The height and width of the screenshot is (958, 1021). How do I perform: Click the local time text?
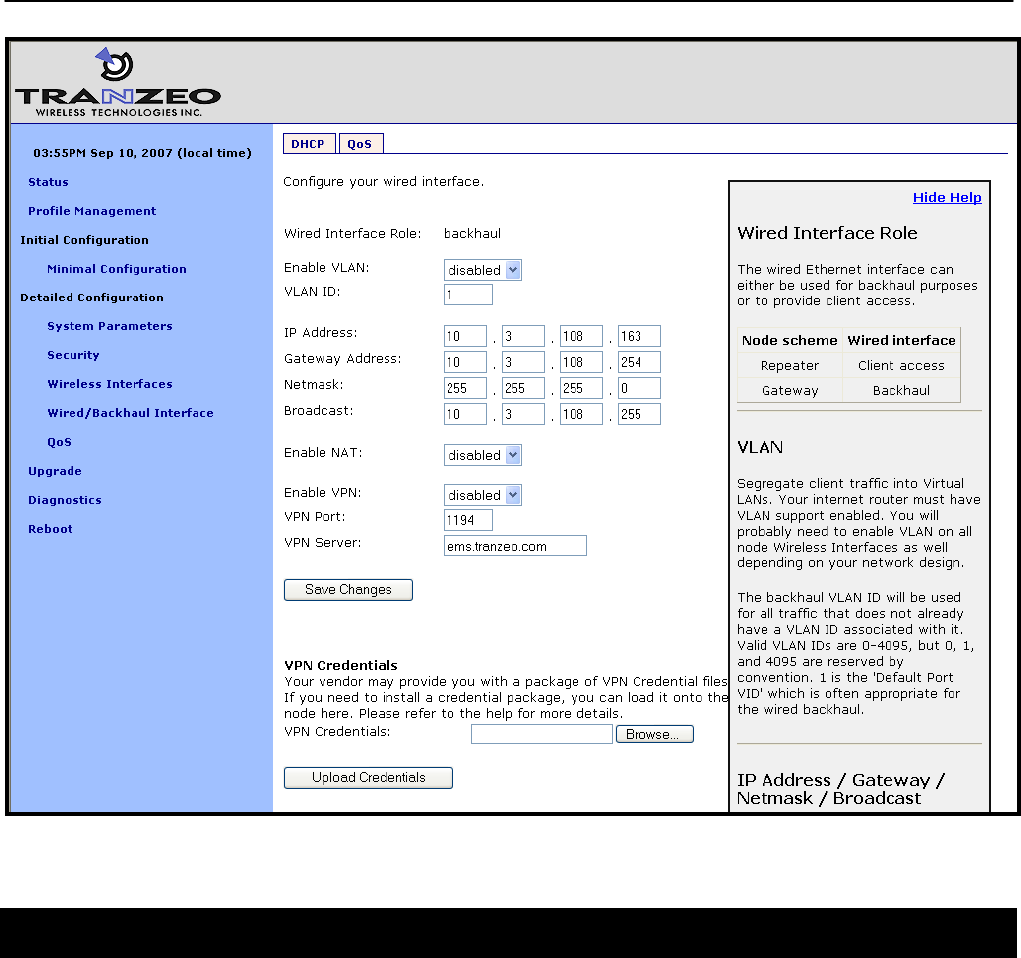pyautogui.click(x=142, y=153)
